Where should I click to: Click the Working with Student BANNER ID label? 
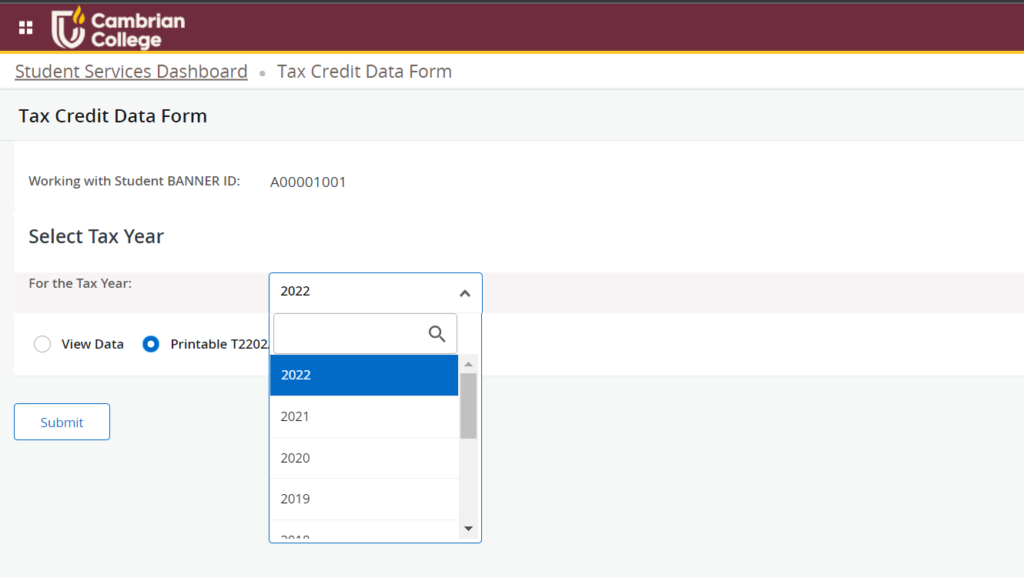(x=135, y=181)
